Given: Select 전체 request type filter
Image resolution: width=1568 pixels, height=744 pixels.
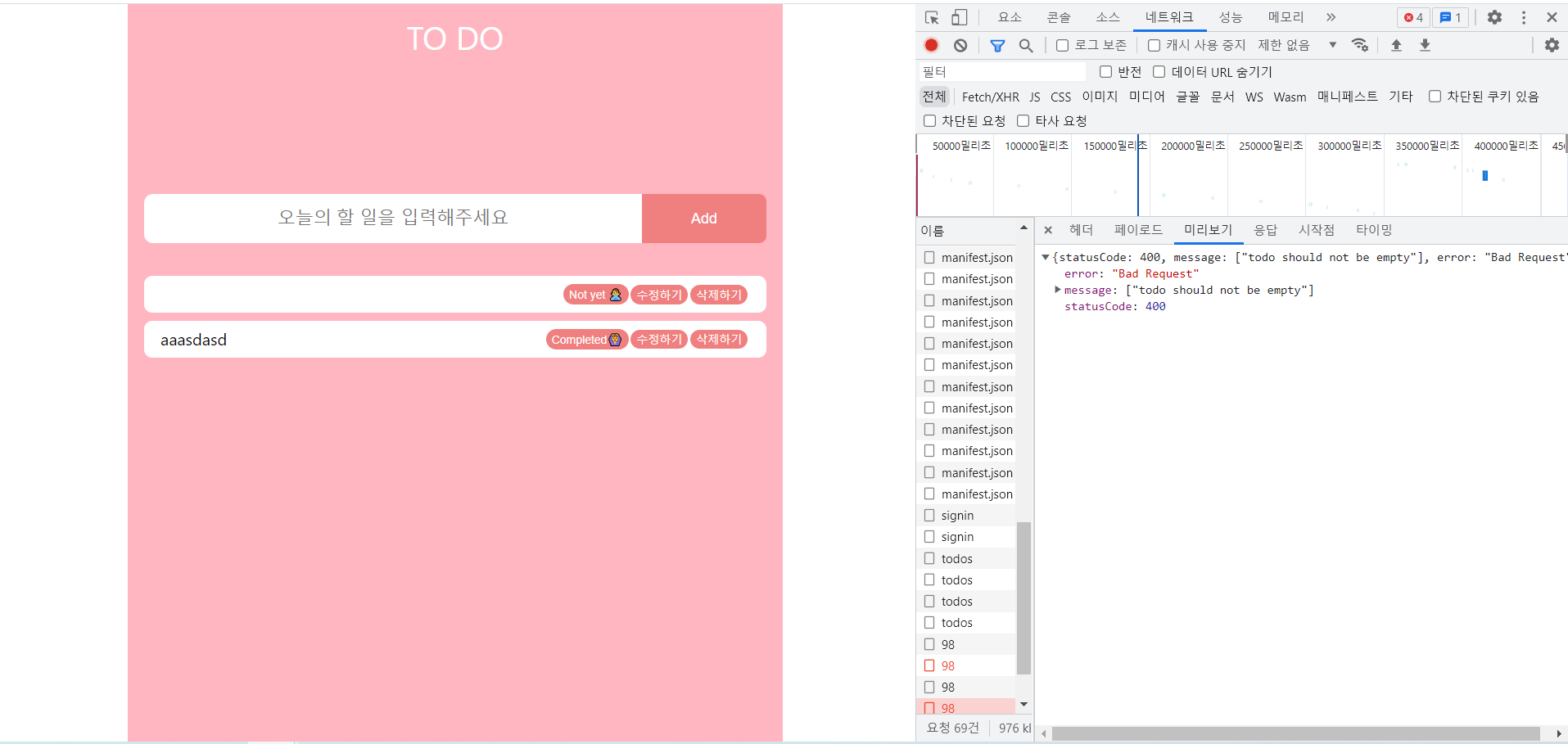Looking at the screenshot, I should tap(934, 97).
